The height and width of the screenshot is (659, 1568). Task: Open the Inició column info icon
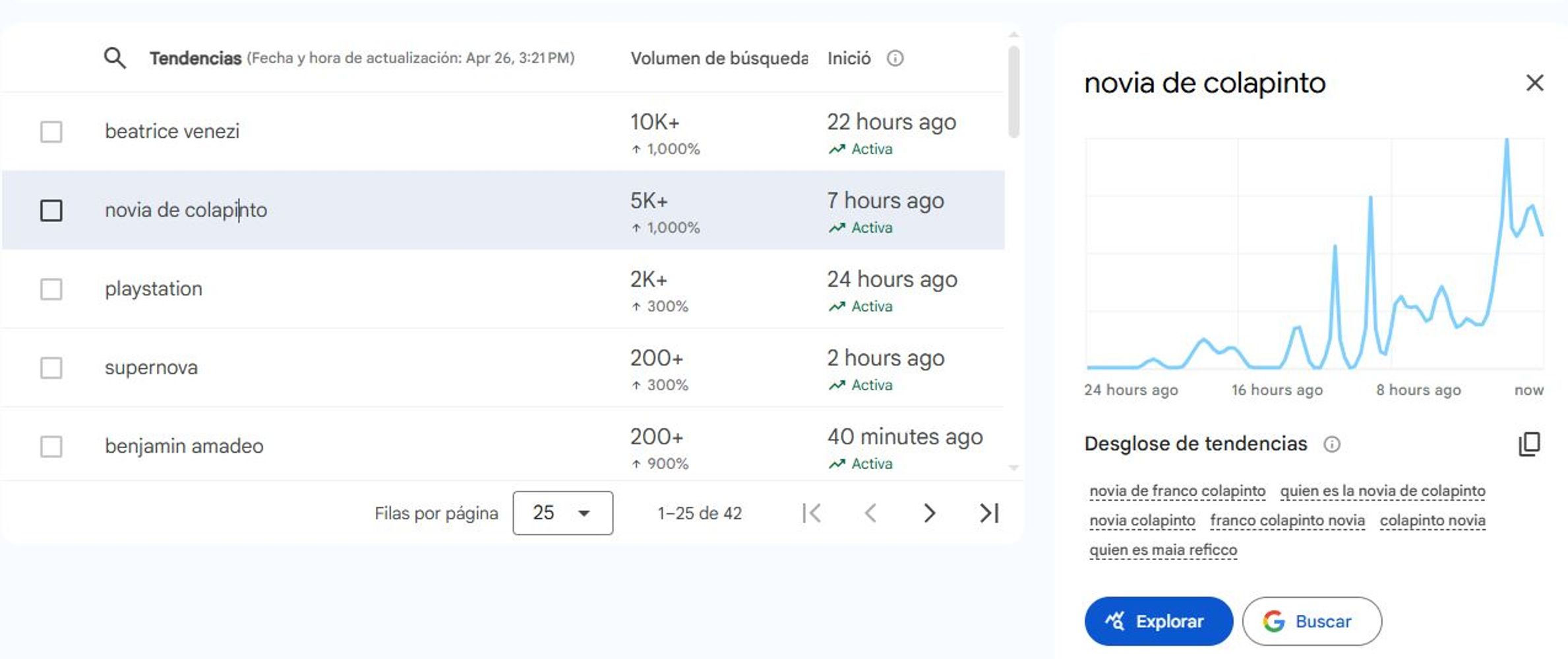coord(895,59)
